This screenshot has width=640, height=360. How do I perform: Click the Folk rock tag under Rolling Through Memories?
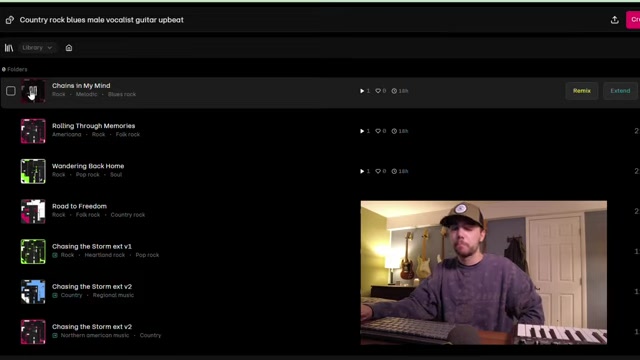(128, 134)
